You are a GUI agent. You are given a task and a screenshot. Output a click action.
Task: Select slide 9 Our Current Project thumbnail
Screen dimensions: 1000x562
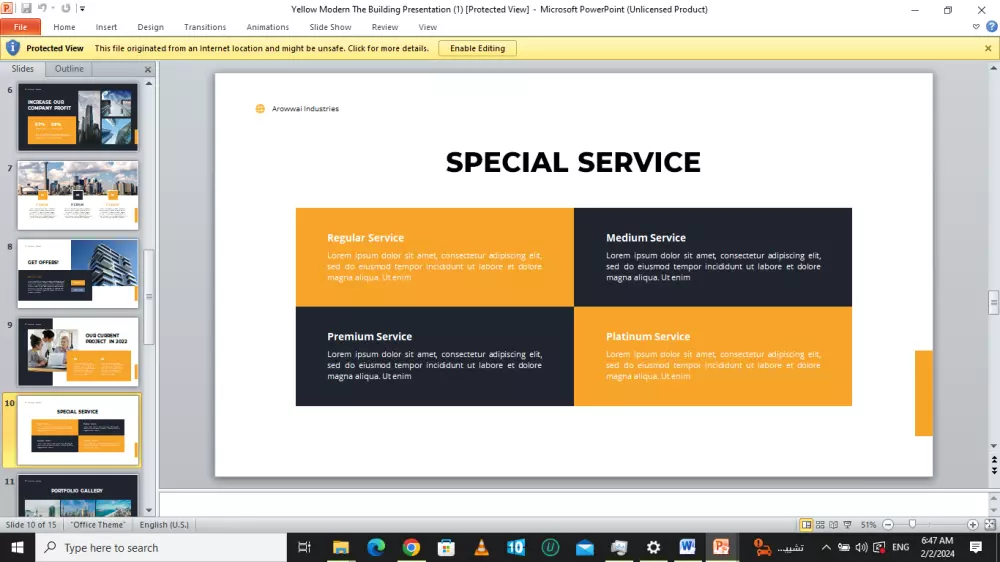point(78,351)
